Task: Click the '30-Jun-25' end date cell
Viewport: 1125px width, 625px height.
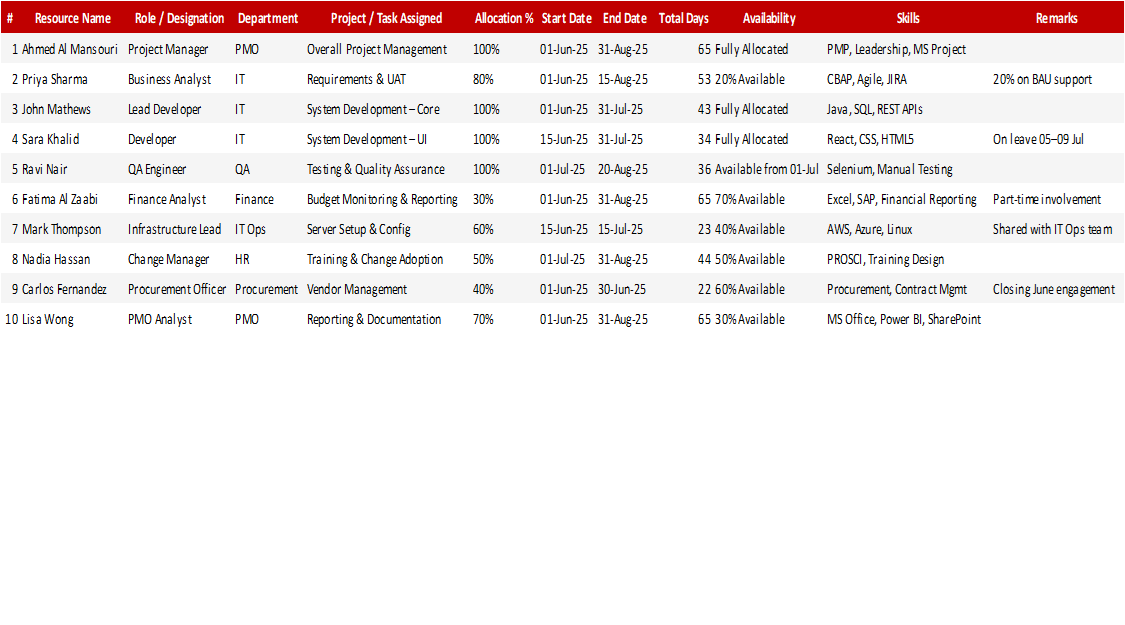Action: [621, 290]
